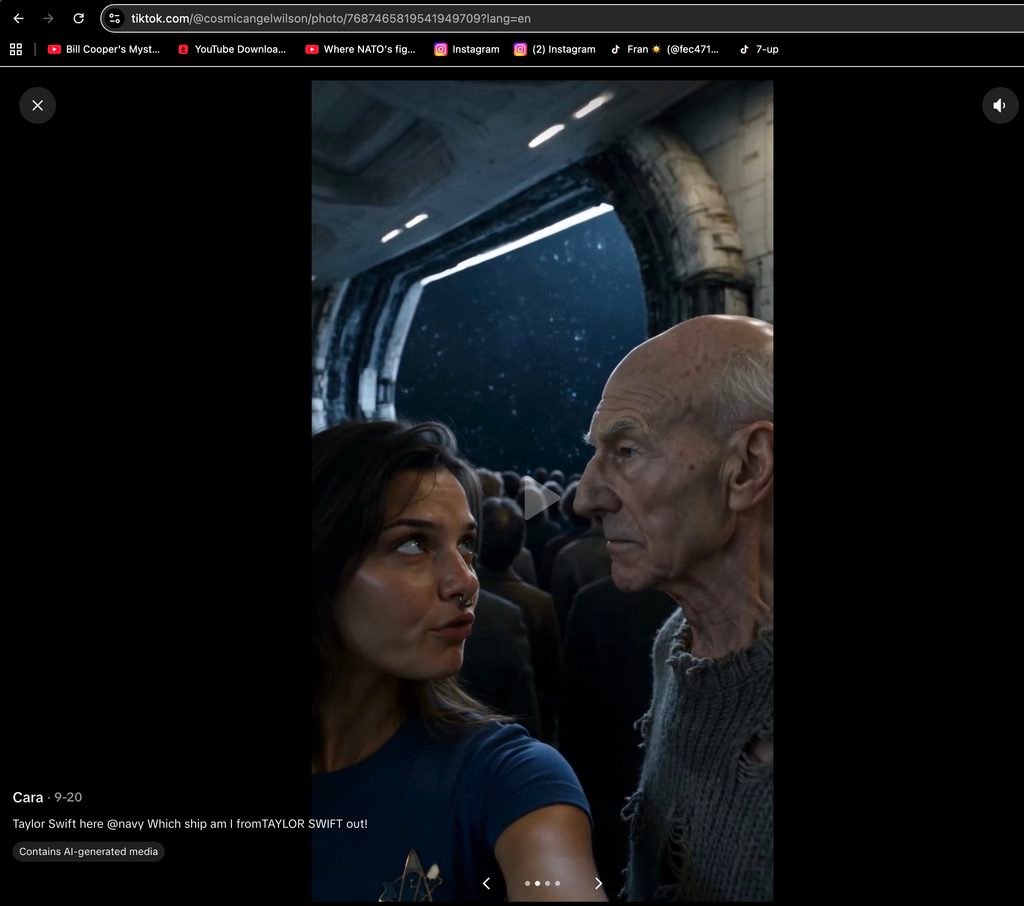Focus the tiktok.com address bar URL
This screenshot has height=906, width=1024.
[x=330, y=18]
